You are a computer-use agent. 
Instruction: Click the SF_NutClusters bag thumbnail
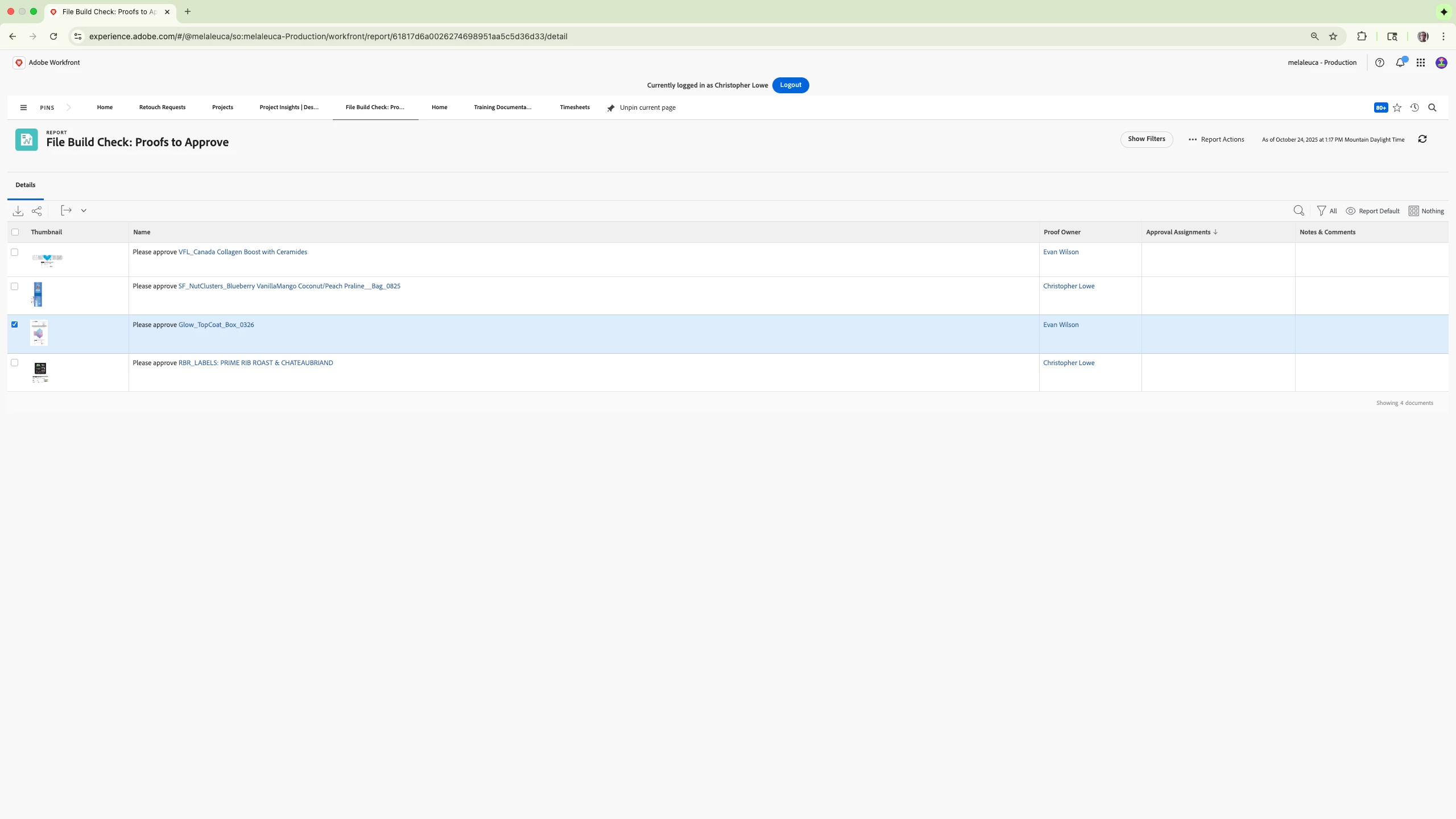coord(38,294)
